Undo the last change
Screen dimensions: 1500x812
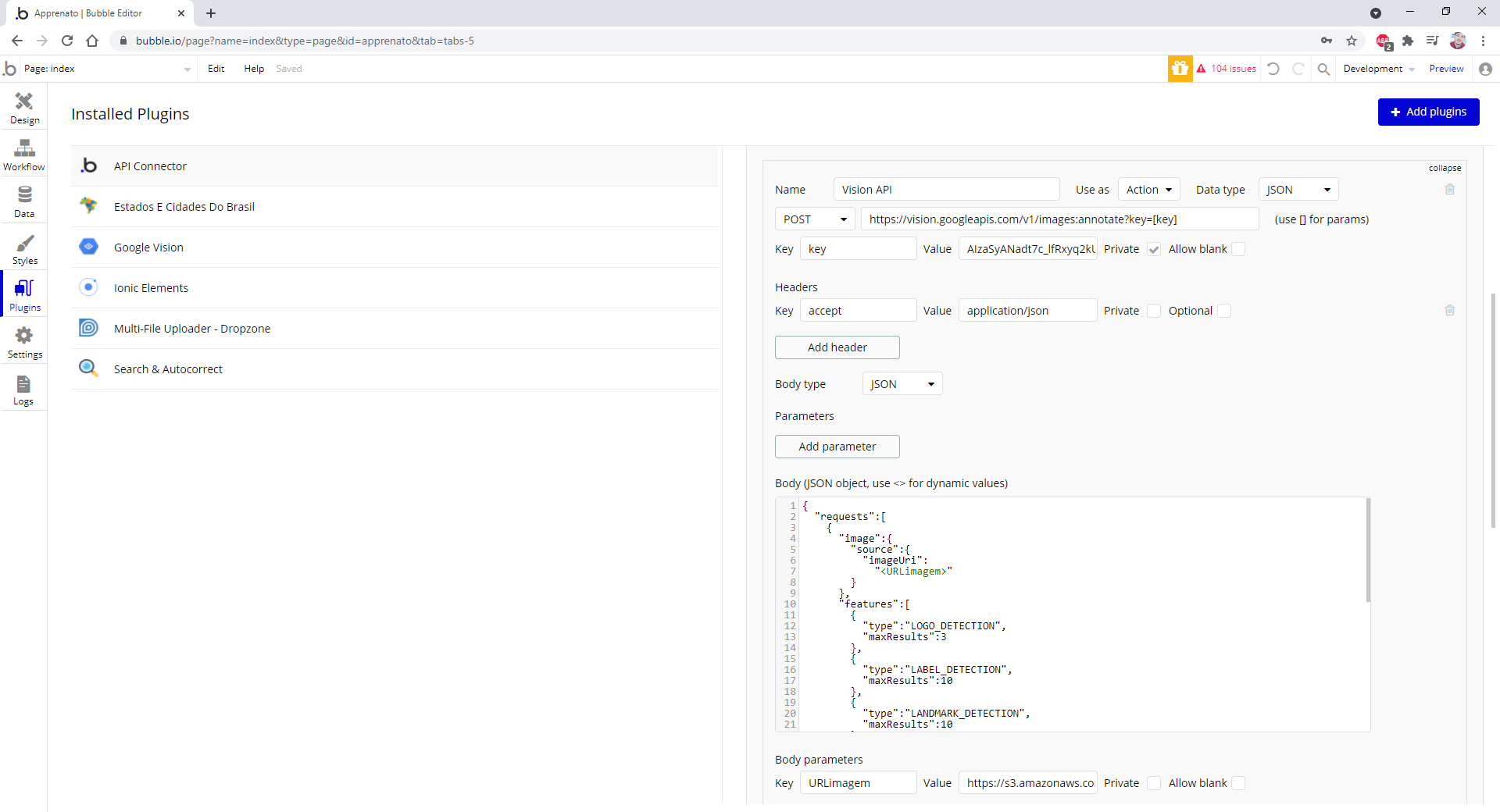(x=1273, y=69)
